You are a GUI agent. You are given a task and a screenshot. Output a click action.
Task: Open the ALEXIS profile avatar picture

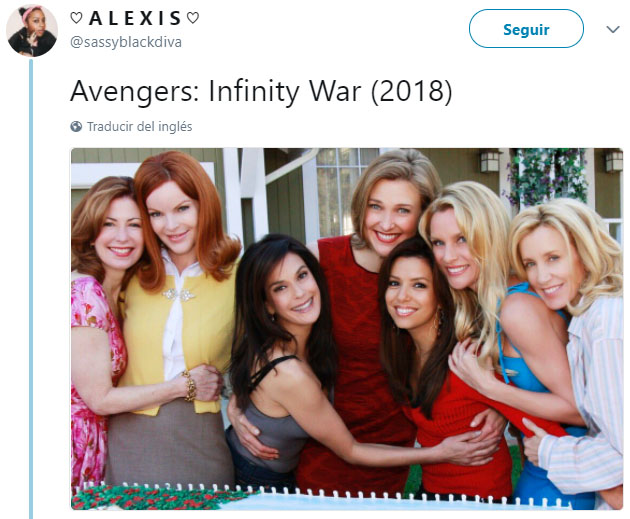pos(32,31)
